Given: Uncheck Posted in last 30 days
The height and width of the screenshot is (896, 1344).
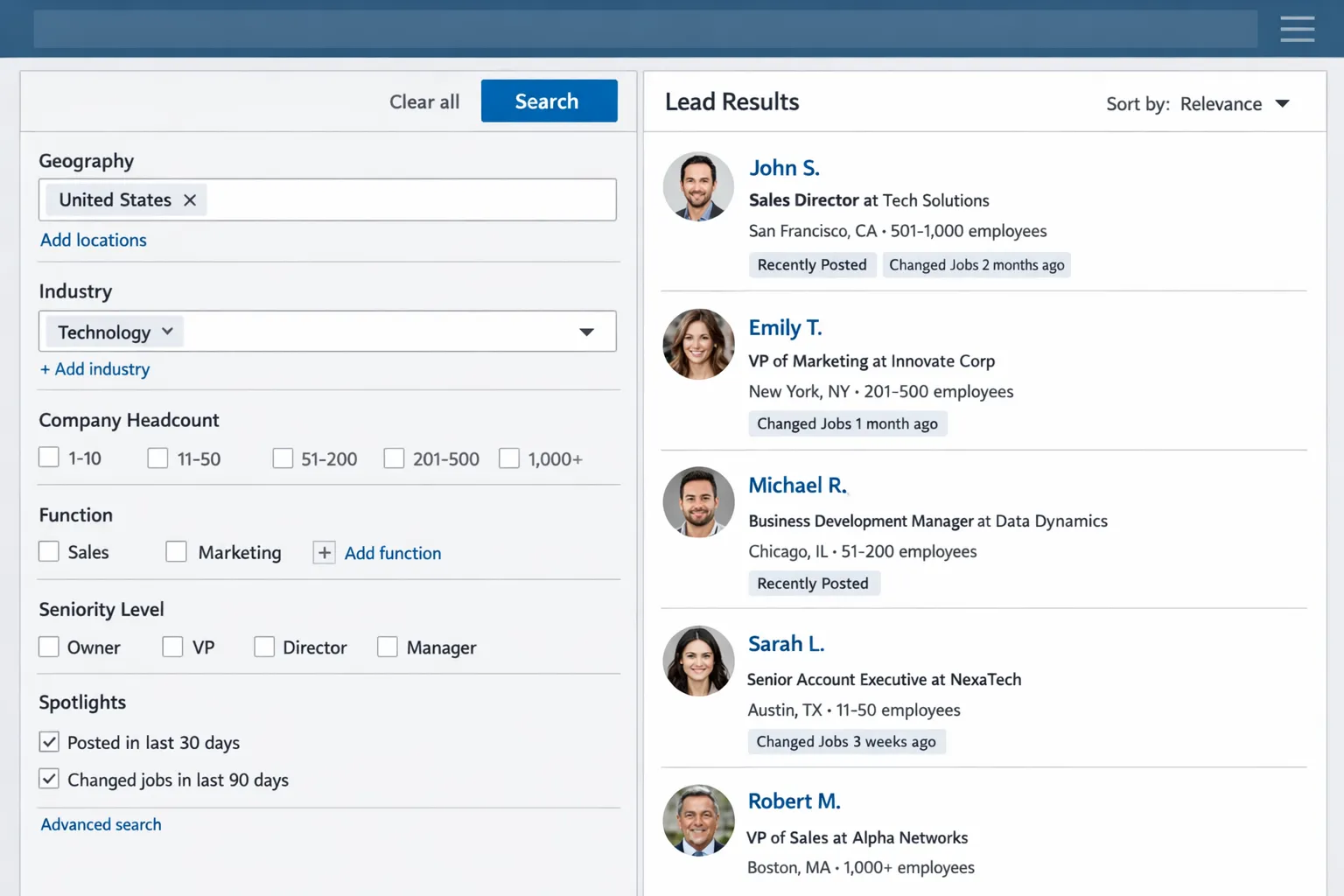Looking at the screenshot, I should click(x=49, y=741).
